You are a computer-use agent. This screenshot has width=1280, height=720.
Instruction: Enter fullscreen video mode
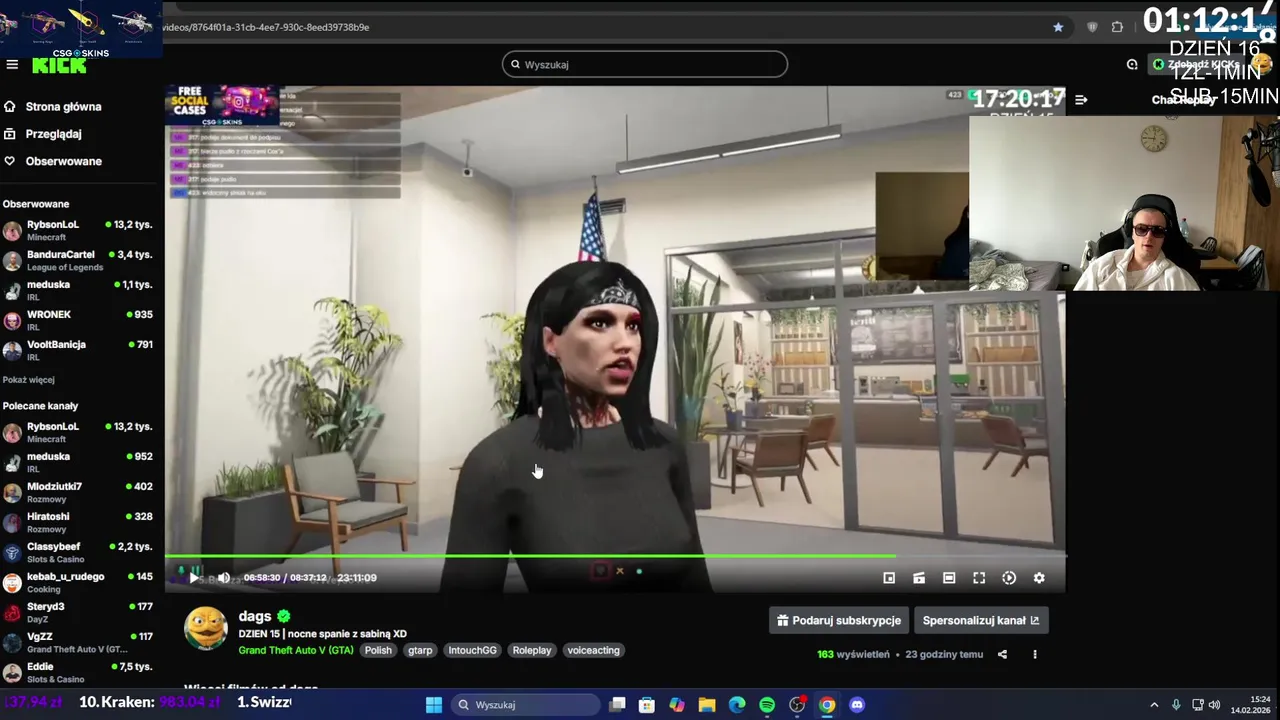click(979, 578)
